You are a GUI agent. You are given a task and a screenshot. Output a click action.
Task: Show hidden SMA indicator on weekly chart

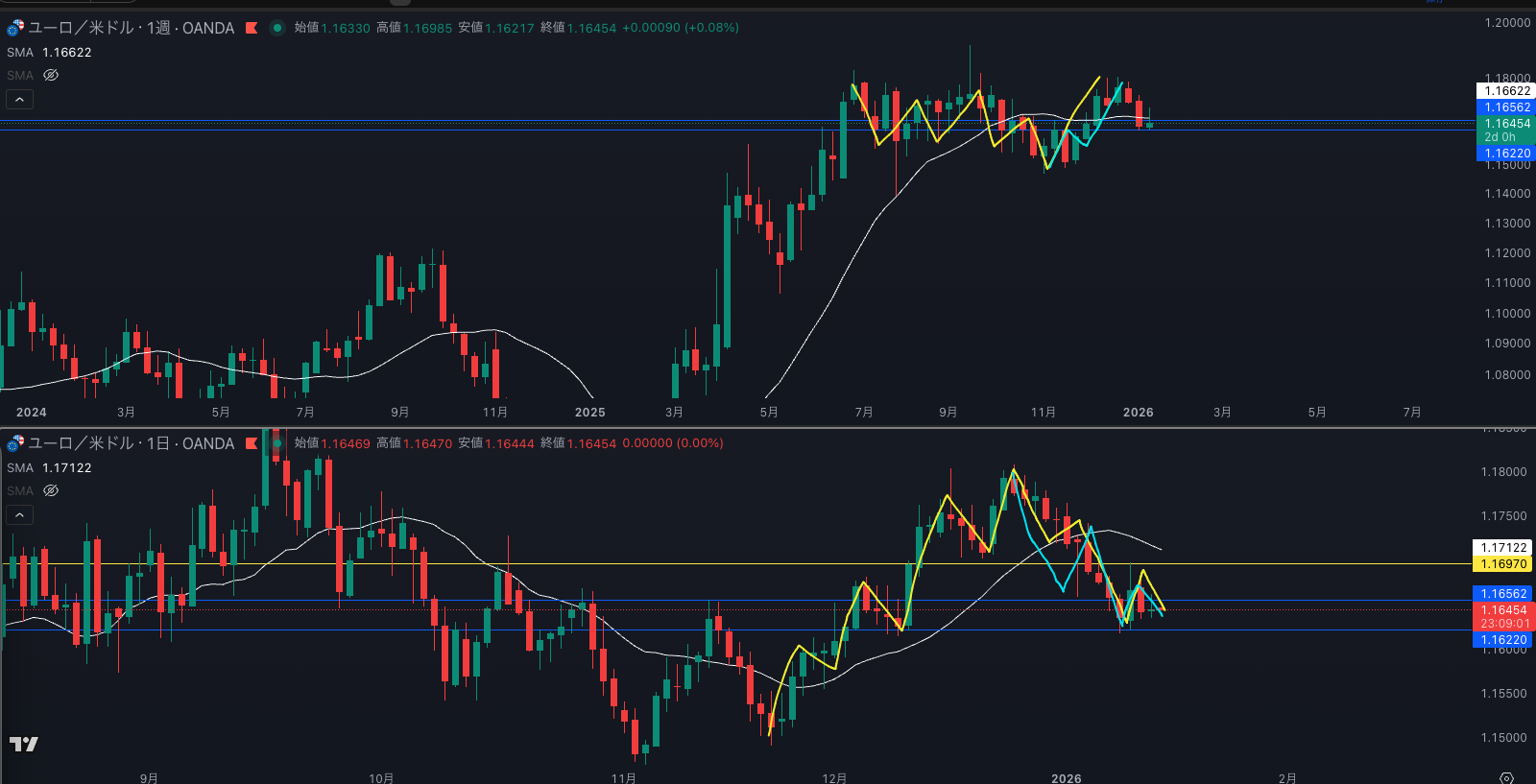[x=51, y=75]
